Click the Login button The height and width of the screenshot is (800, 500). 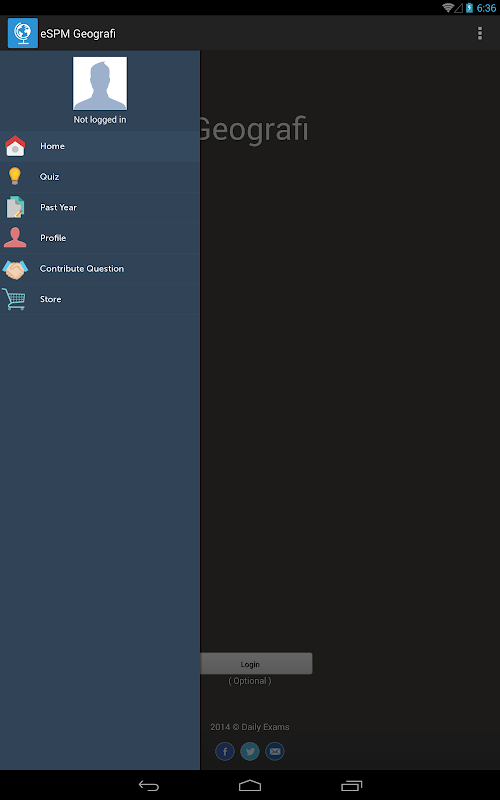[256, 664]
